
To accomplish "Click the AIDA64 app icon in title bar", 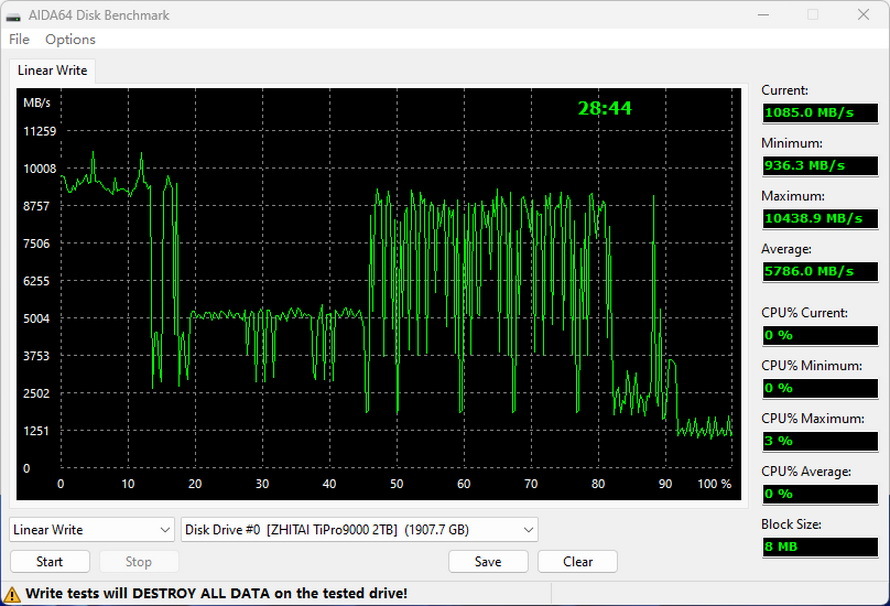I will (x=14, y=15).
